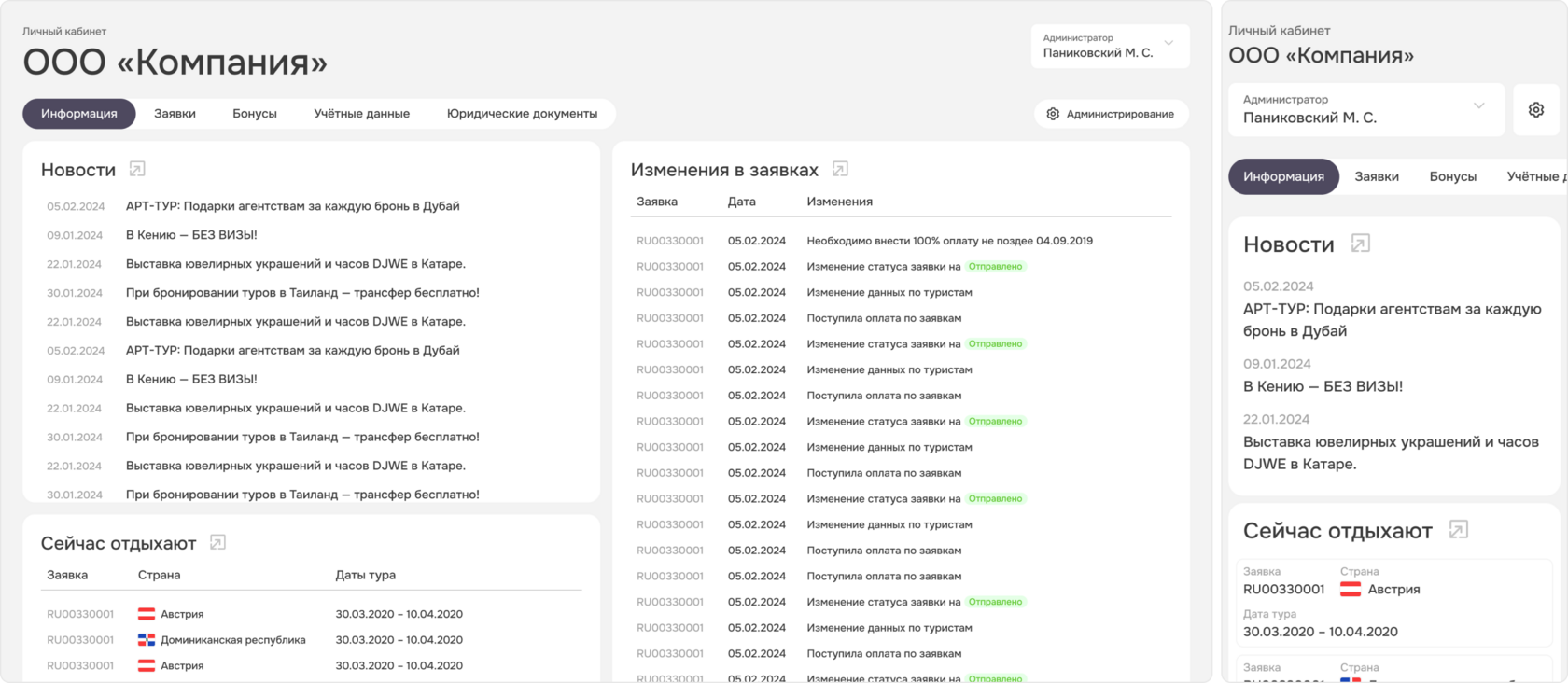The height and width of the screenshot is (683, 1568).
Task: Open expand icon beside Сейчас отдыхают in desktop layout
Action: (x=217, y=542)
